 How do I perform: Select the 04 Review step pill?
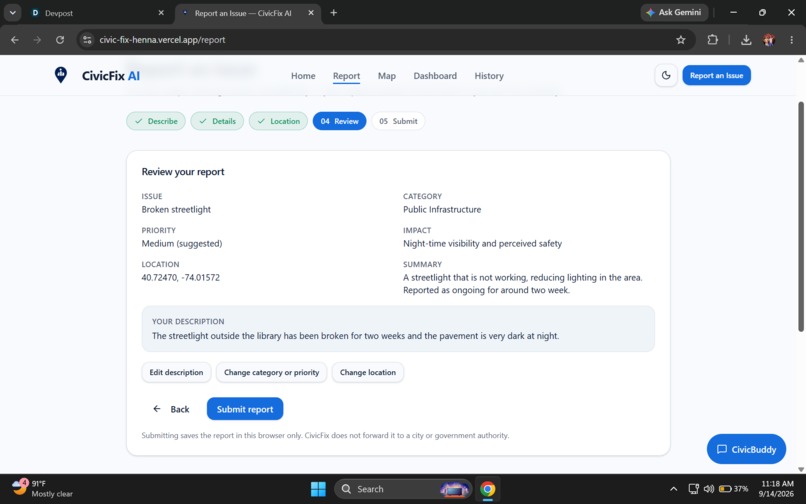339,121
